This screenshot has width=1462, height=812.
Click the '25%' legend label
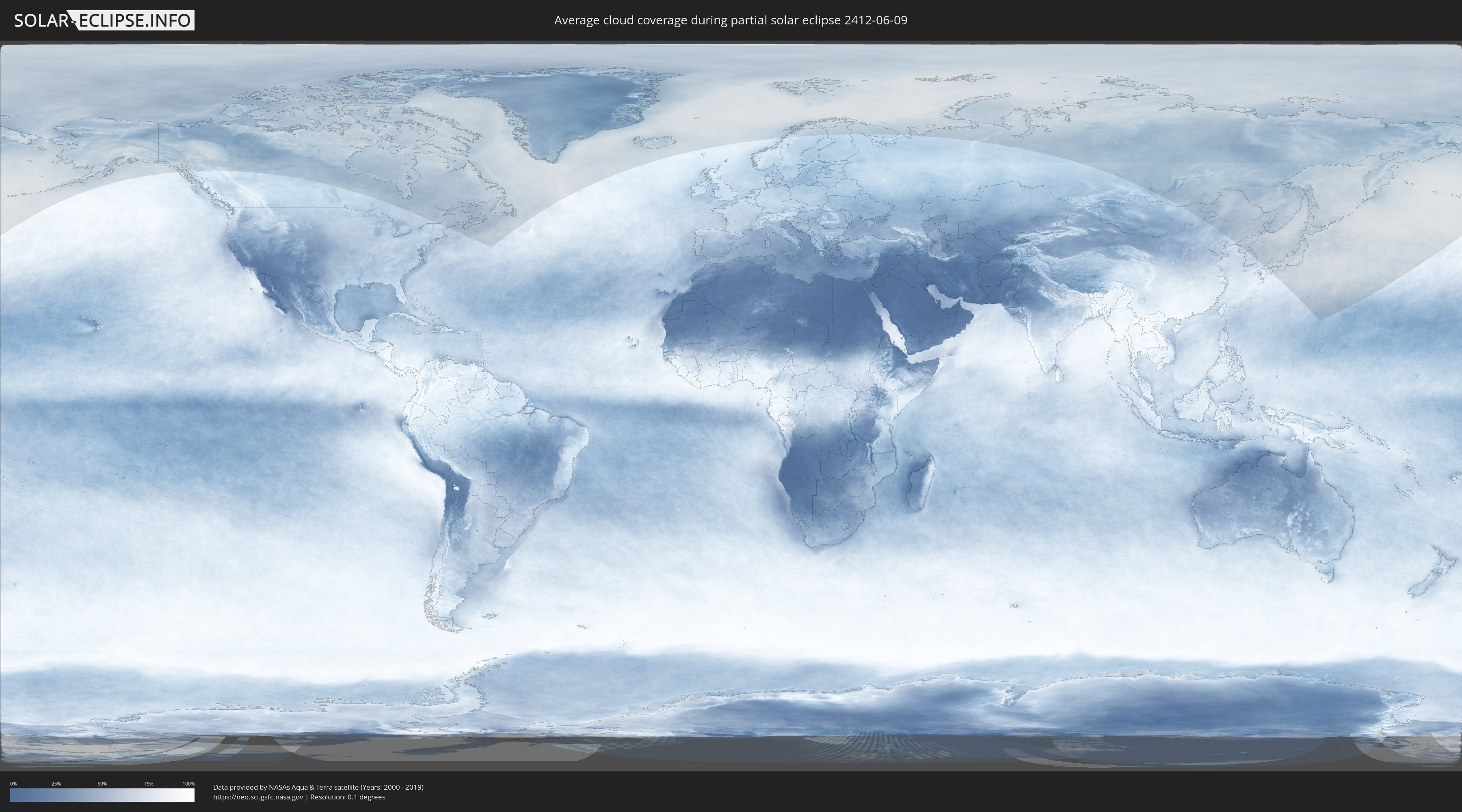[56, 784]
